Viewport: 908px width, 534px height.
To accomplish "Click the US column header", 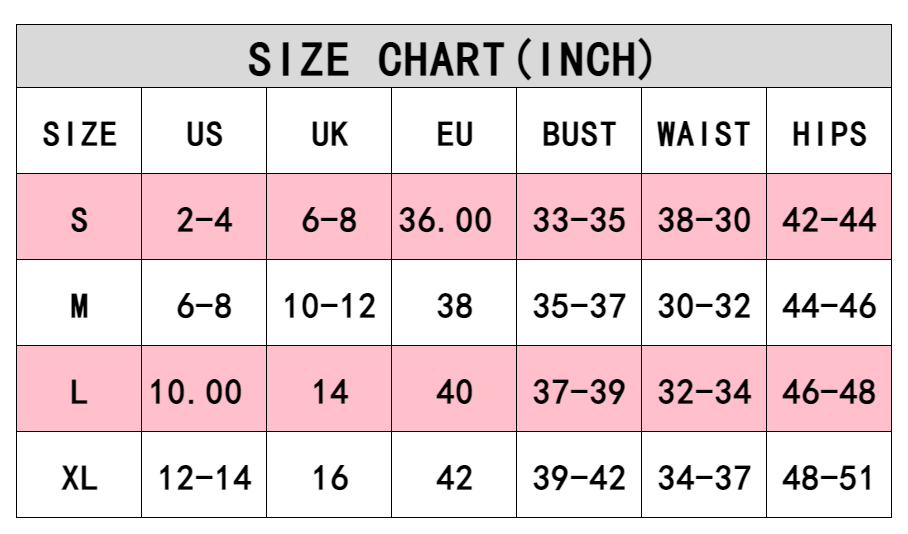I will 204,133.
